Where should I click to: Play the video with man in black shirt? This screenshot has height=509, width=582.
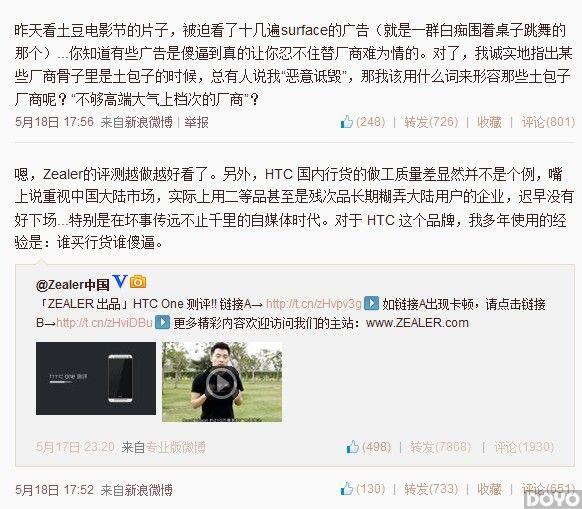pyautogui.click(x=222, y=382)
